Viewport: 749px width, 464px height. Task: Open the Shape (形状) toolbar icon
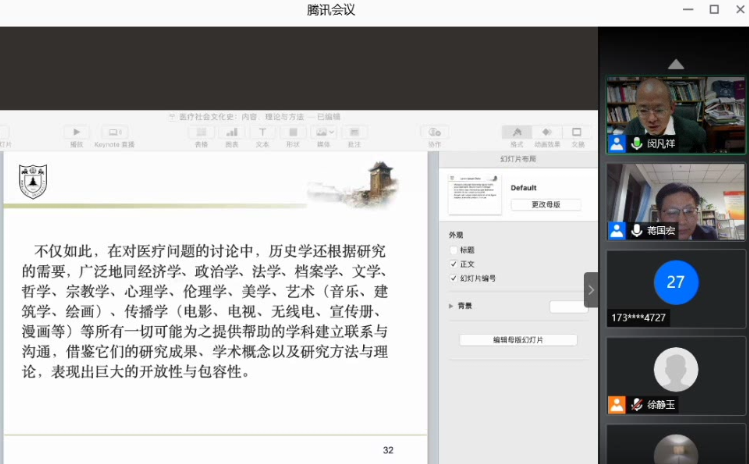(x=293, y=132)
